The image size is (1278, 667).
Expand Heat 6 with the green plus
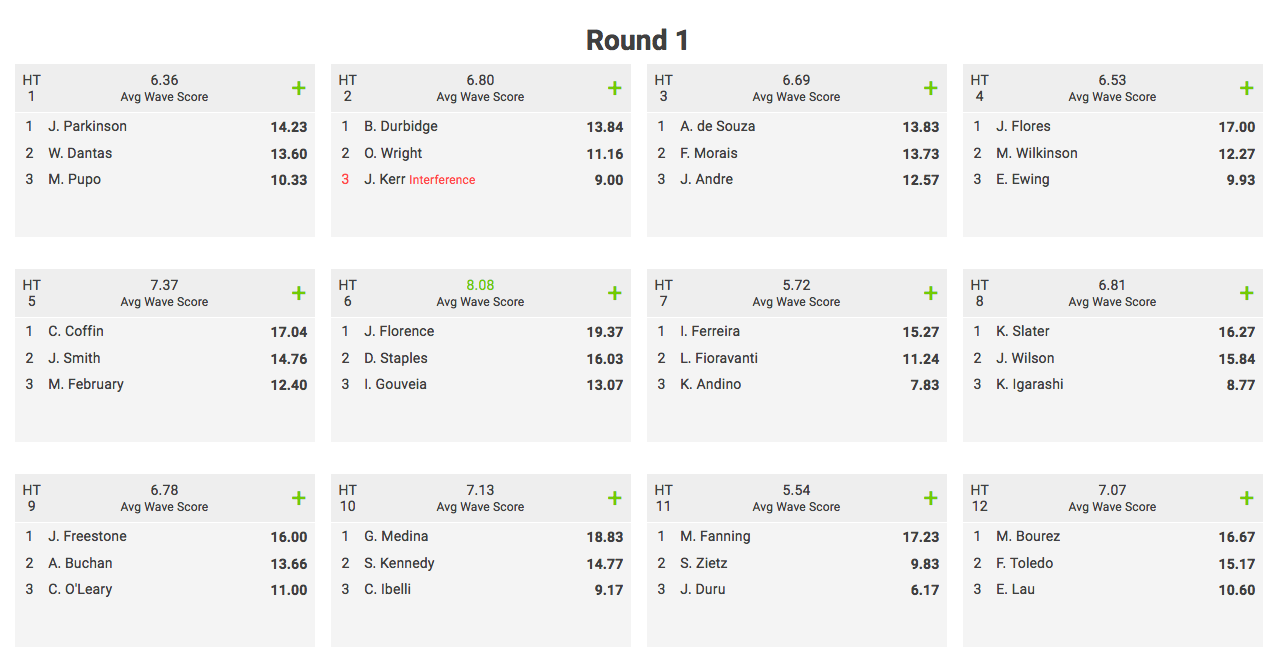coord(614,293)
